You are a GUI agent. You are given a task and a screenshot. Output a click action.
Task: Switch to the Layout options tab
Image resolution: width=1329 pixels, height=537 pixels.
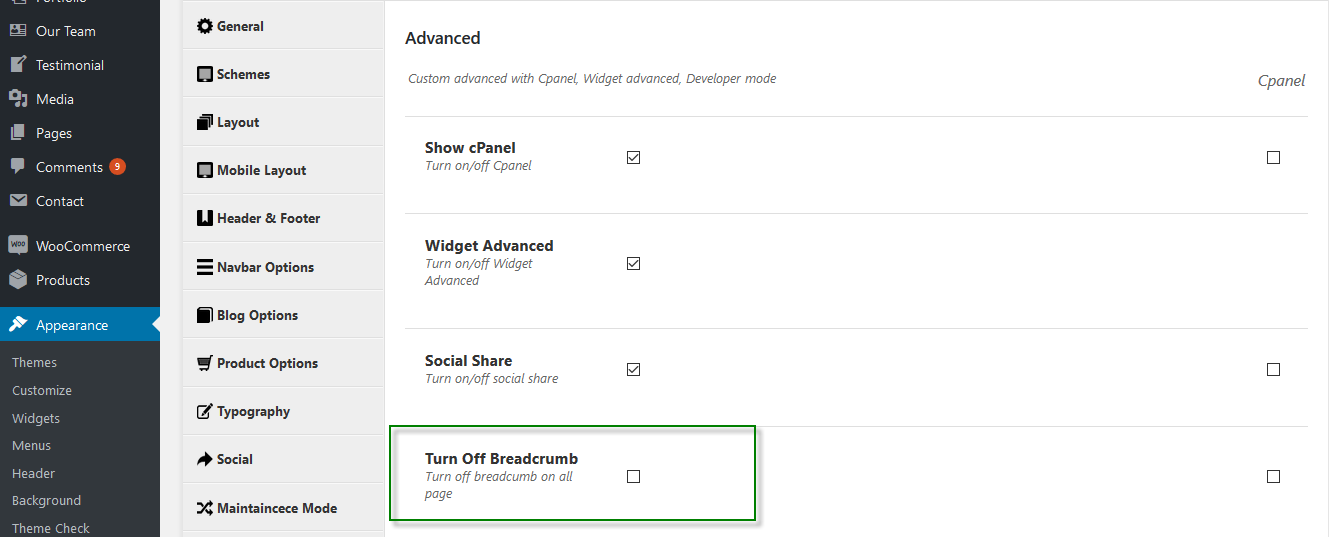pyautogui.click(x=284, y=122)
